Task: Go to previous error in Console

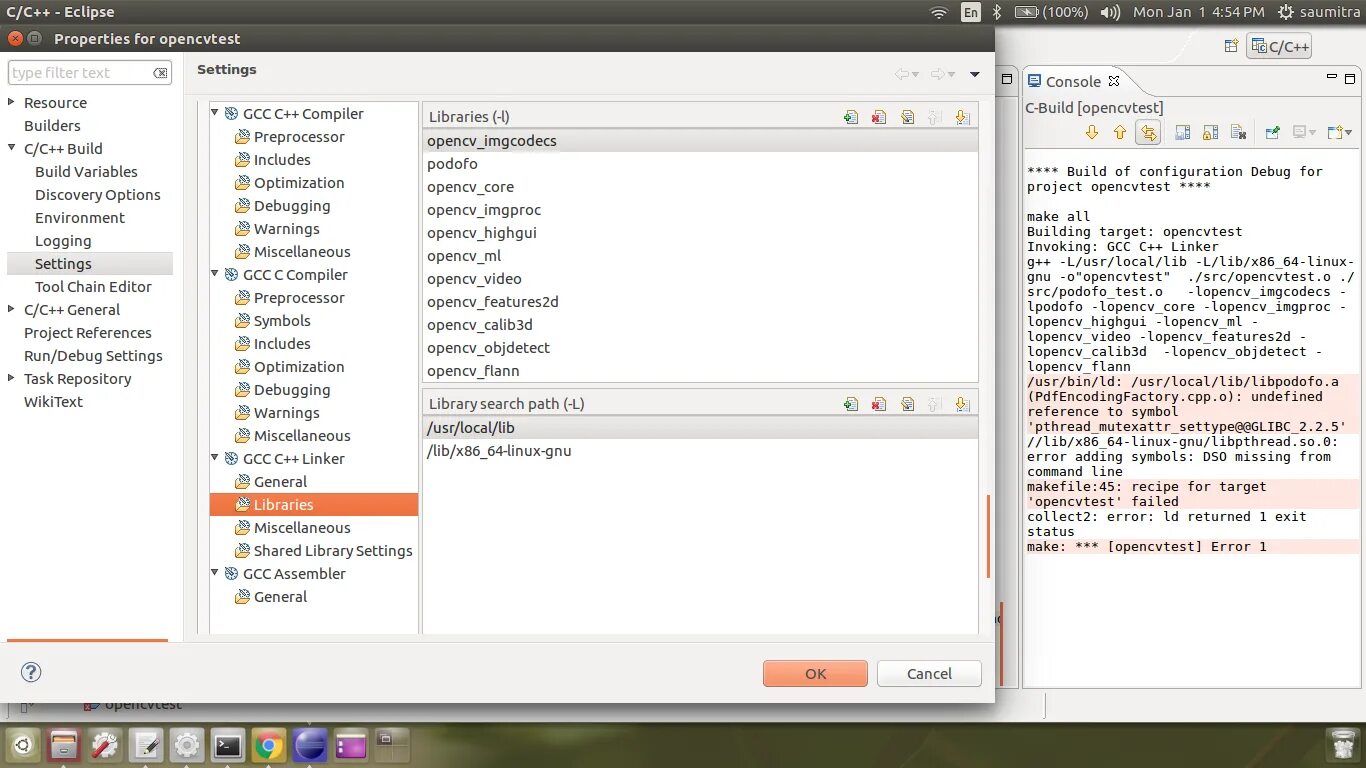Action: pos(1120,132)
